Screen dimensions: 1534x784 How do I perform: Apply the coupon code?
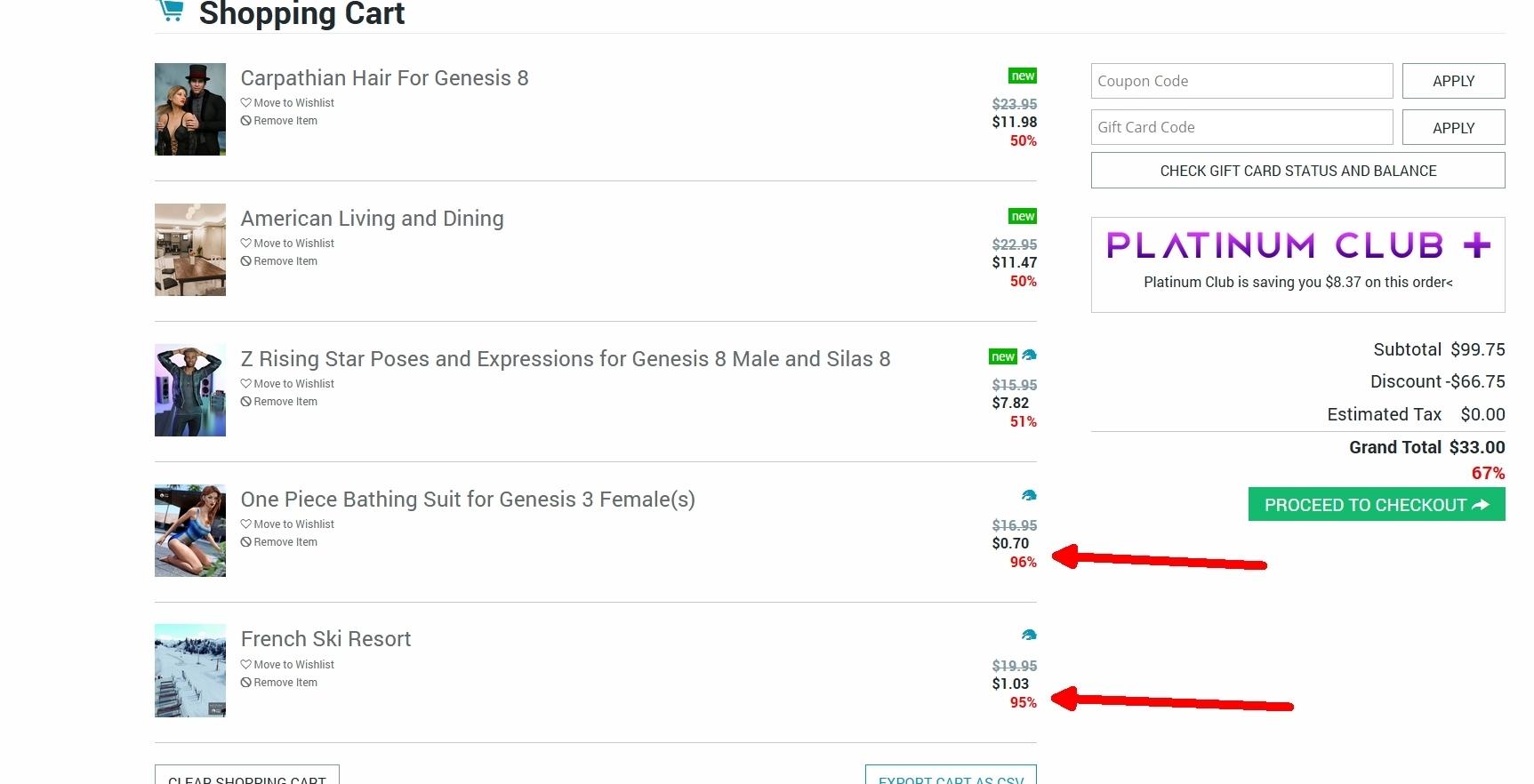[1453, 81]
